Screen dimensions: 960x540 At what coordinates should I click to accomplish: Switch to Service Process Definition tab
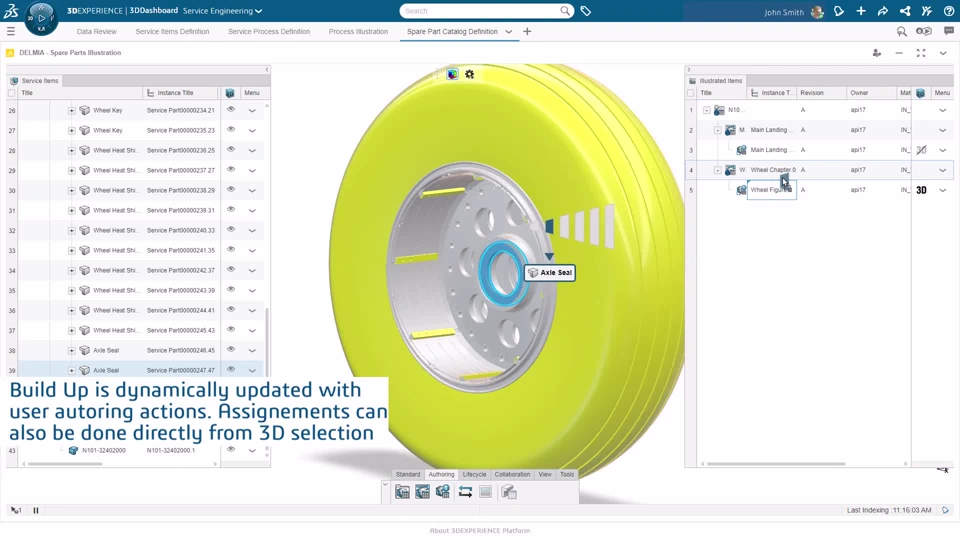[269, 32]
